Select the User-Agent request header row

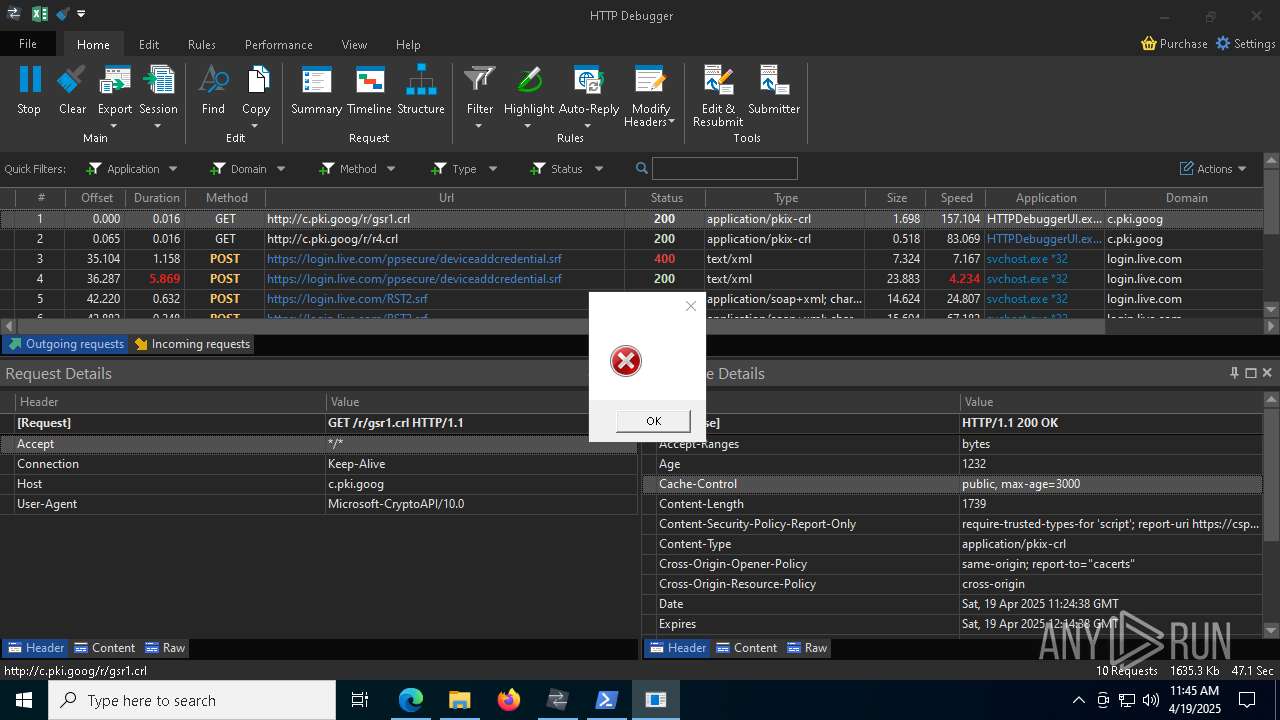(319, 504)
